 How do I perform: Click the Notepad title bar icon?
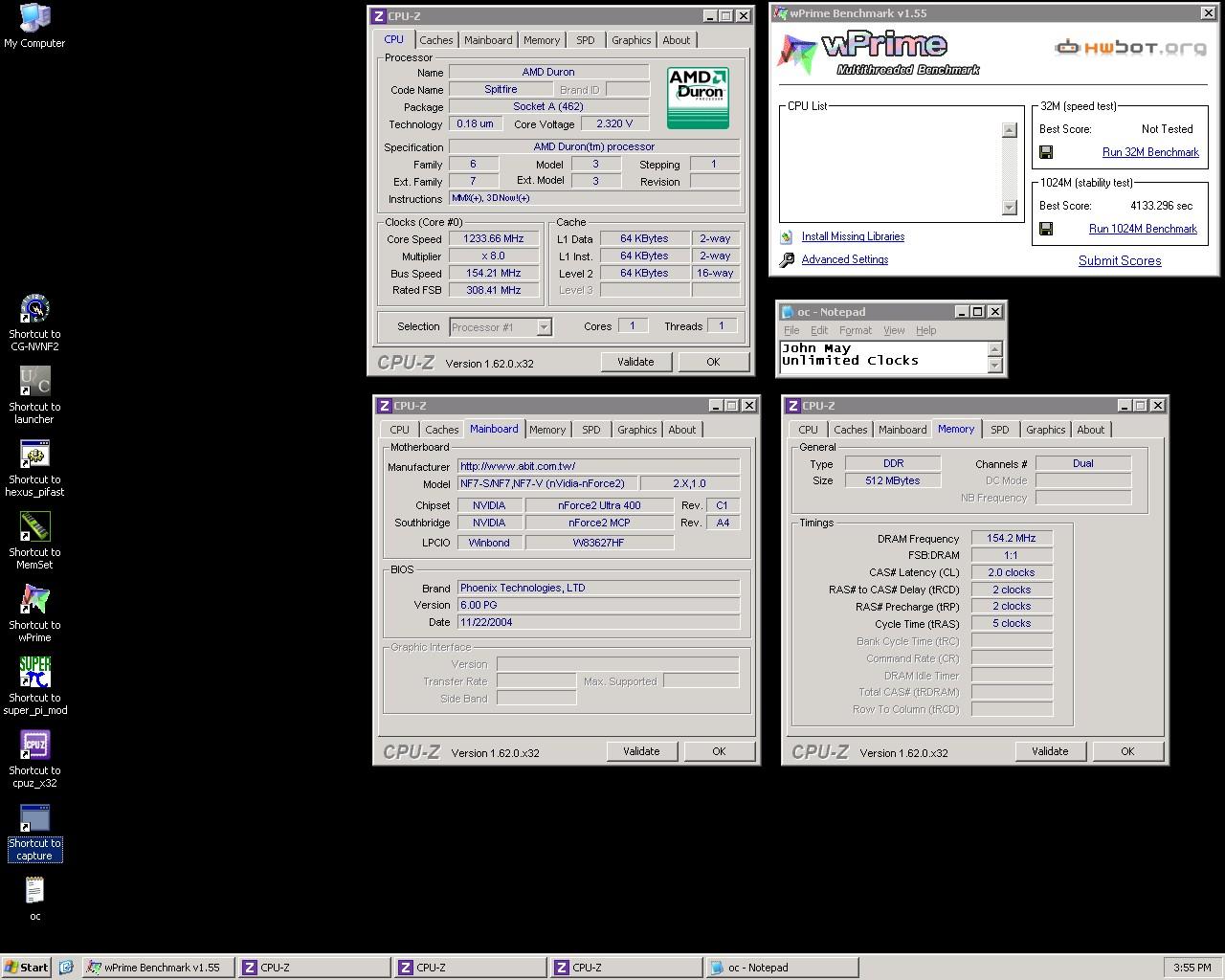click(x=788, y=312)
